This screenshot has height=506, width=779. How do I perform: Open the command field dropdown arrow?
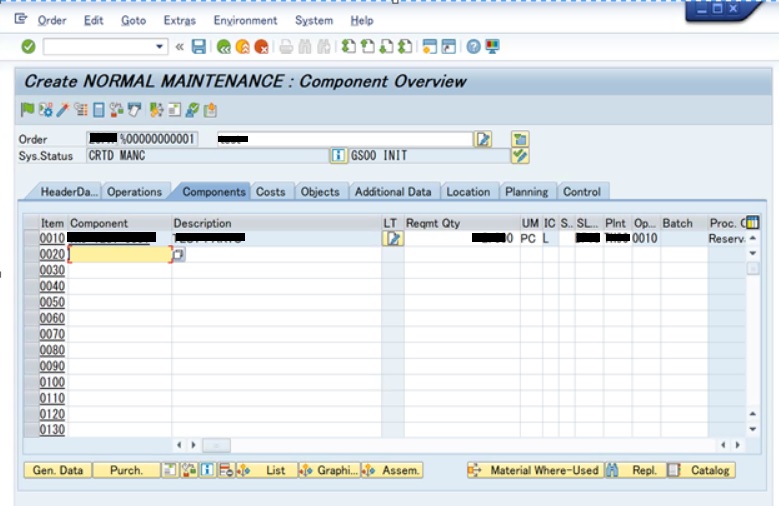[160, 47]
